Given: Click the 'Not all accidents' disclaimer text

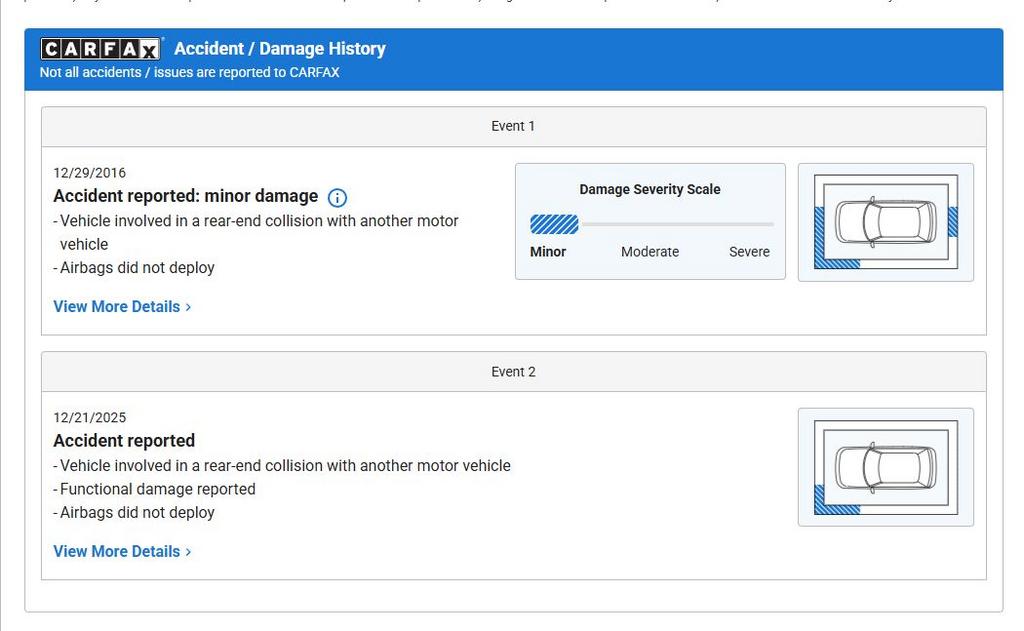Looking at the screenshot, I should pos(189,73).
